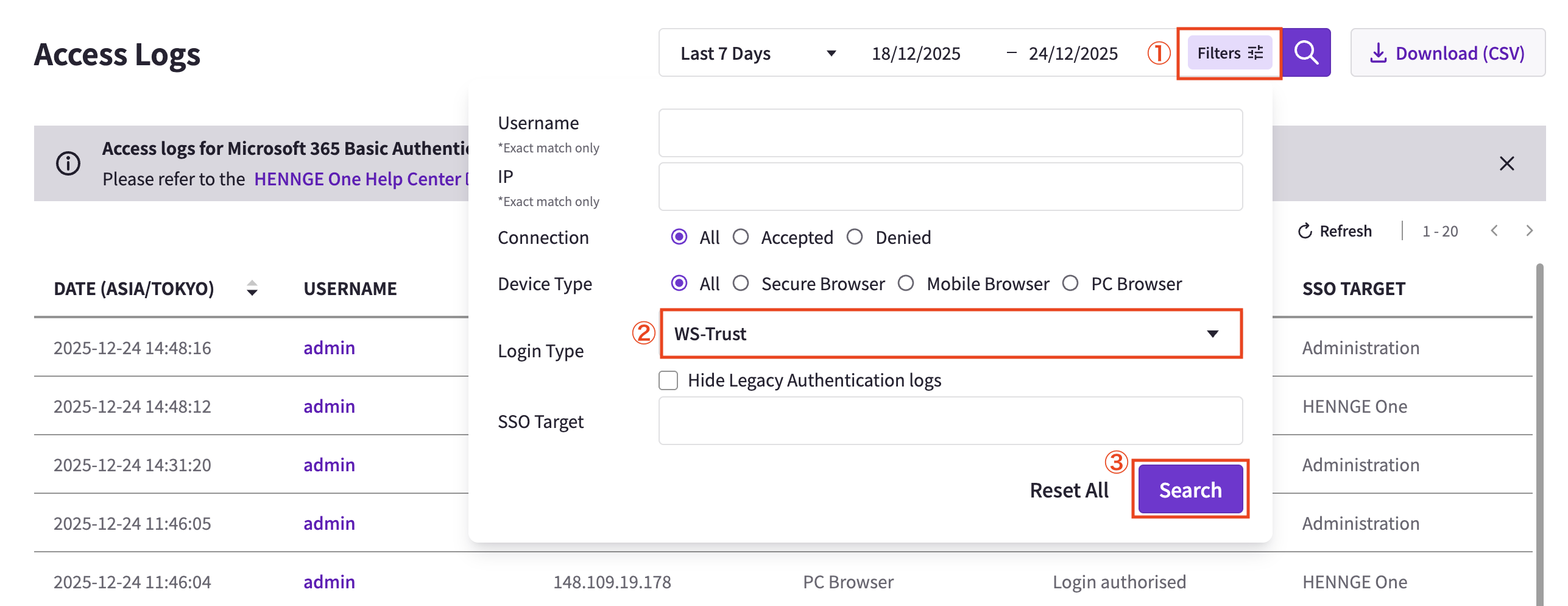
Task: Open the Filters panel button
Action: tap(1229, 53)
